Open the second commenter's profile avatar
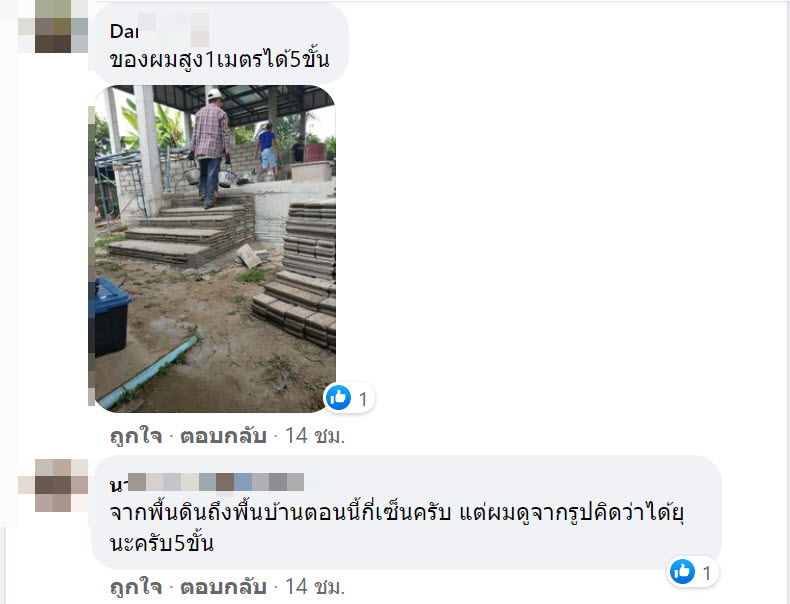The height and width of the screenshot is (604, 790). 53,485
